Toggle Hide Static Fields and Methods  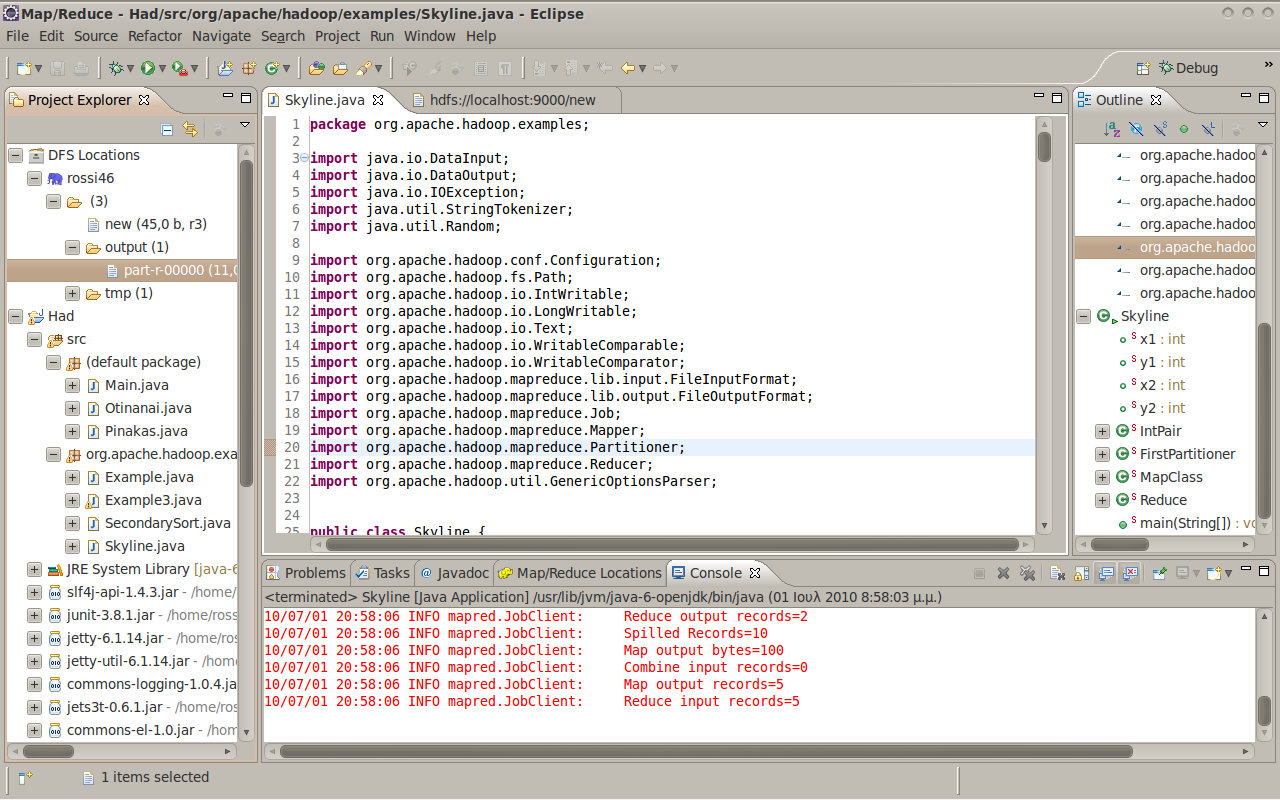point(1160,129)
